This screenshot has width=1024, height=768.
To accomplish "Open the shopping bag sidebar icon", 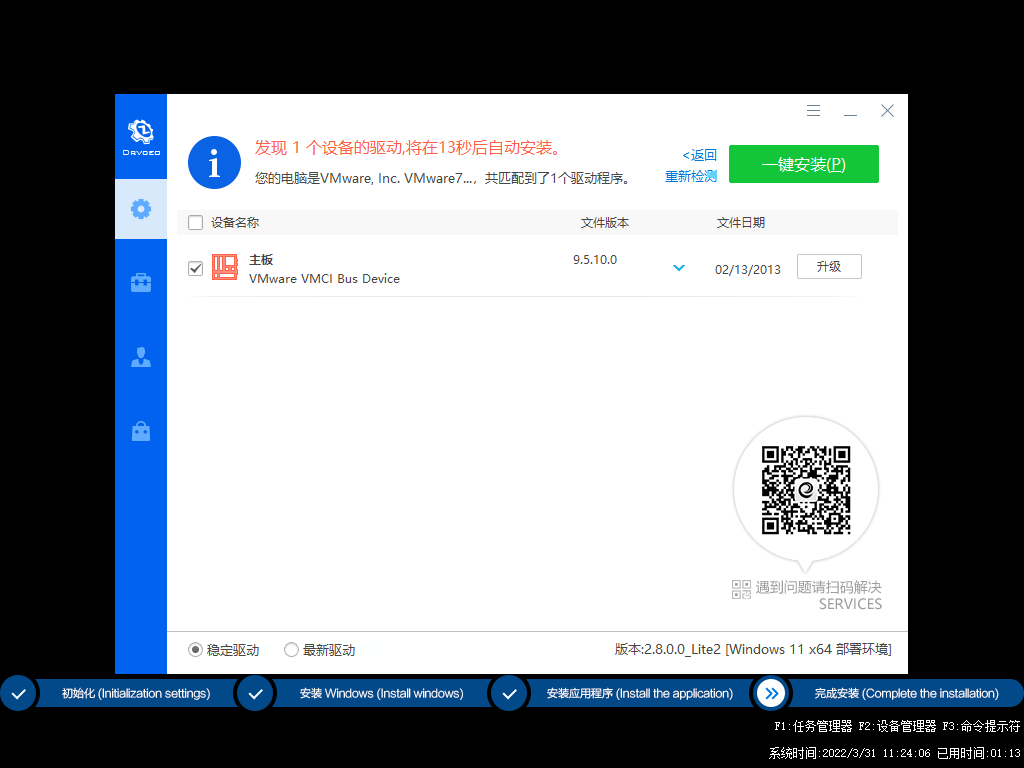I will (x=141, y=431).
